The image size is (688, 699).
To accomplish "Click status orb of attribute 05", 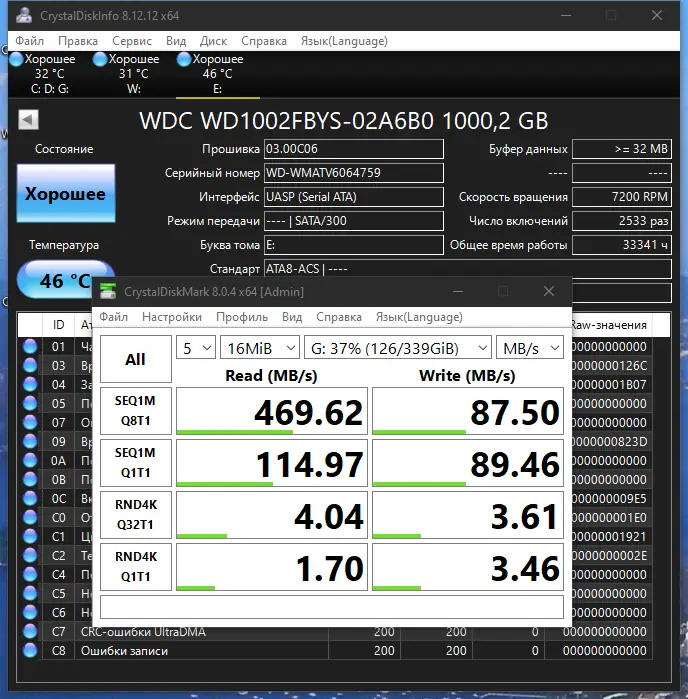I will pos(30,403).
